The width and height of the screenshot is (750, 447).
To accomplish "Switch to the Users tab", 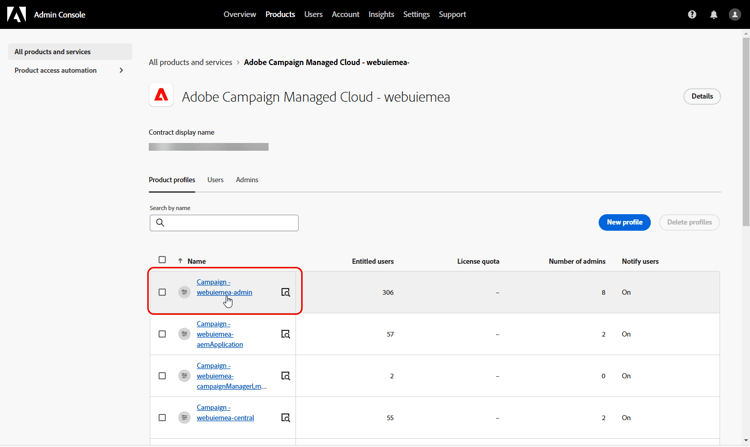I will [x=215, y=180].
